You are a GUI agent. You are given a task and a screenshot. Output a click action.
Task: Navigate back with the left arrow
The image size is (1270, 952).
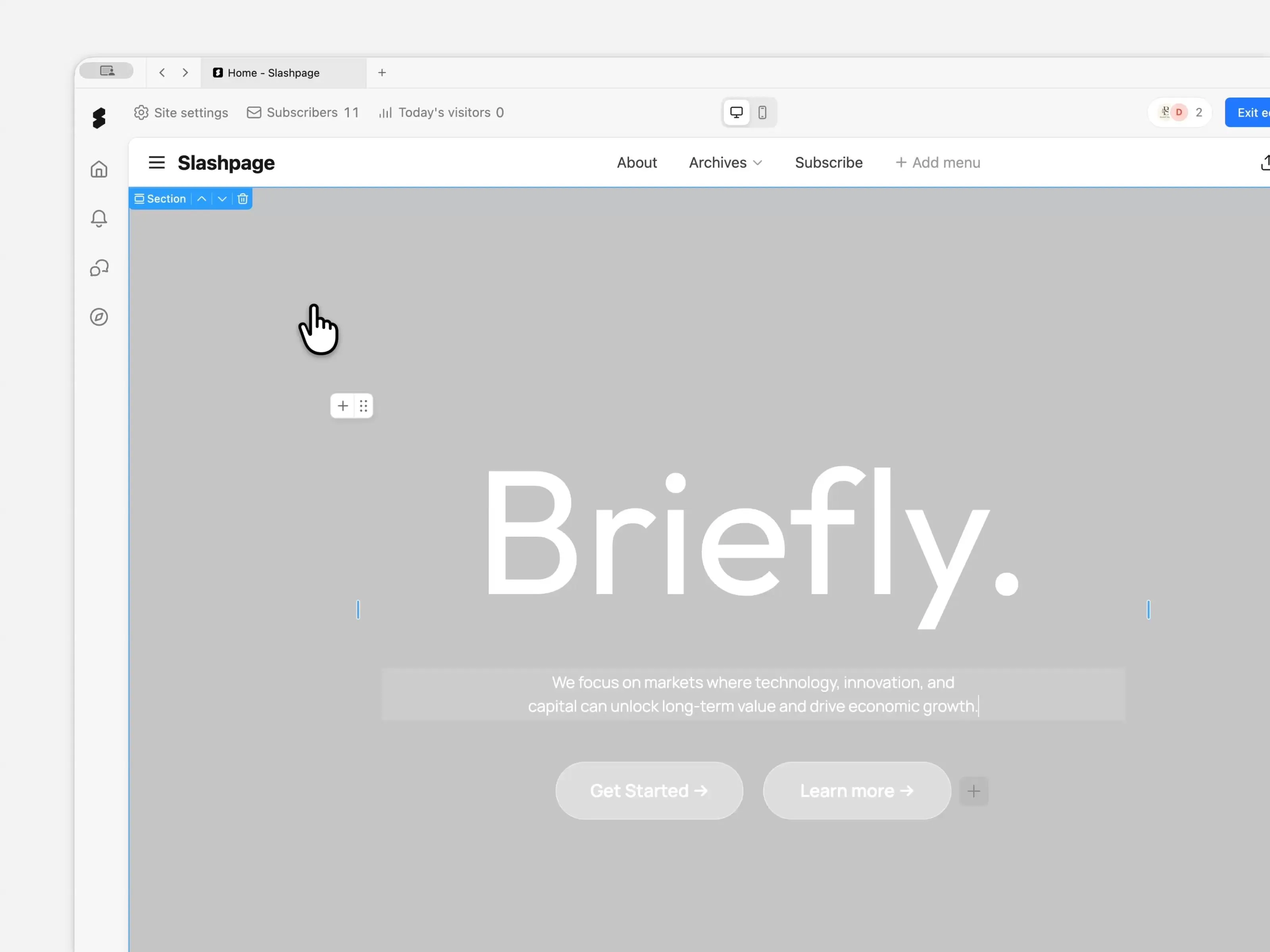(162, 73)
